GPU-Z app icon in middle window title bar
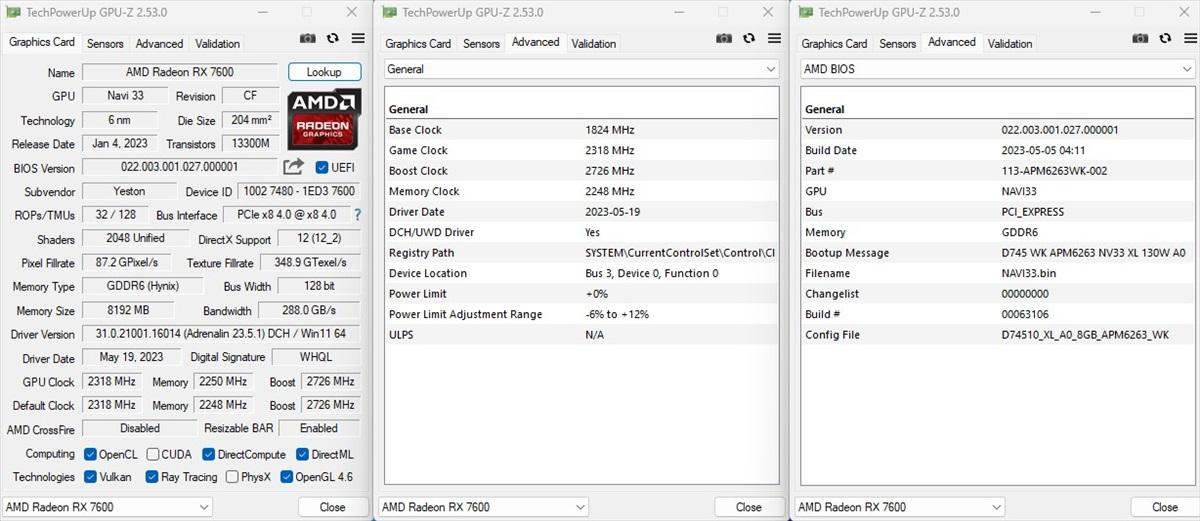This screenshot has height=521, width=1200. pyautogui.click(x=390, y=12)
